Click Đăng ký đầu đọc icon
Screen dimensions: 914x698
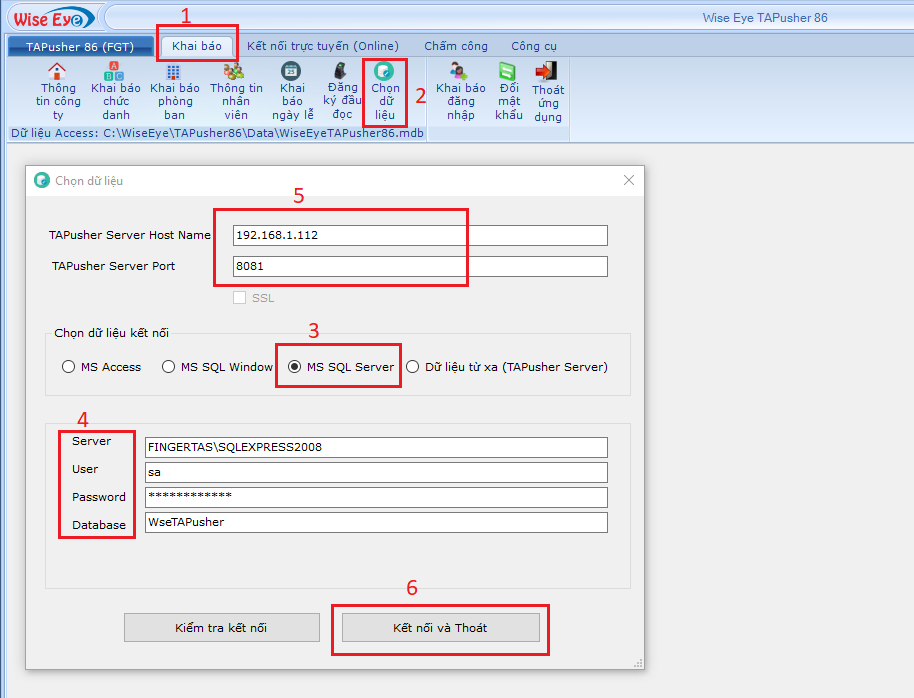[342, 71]
